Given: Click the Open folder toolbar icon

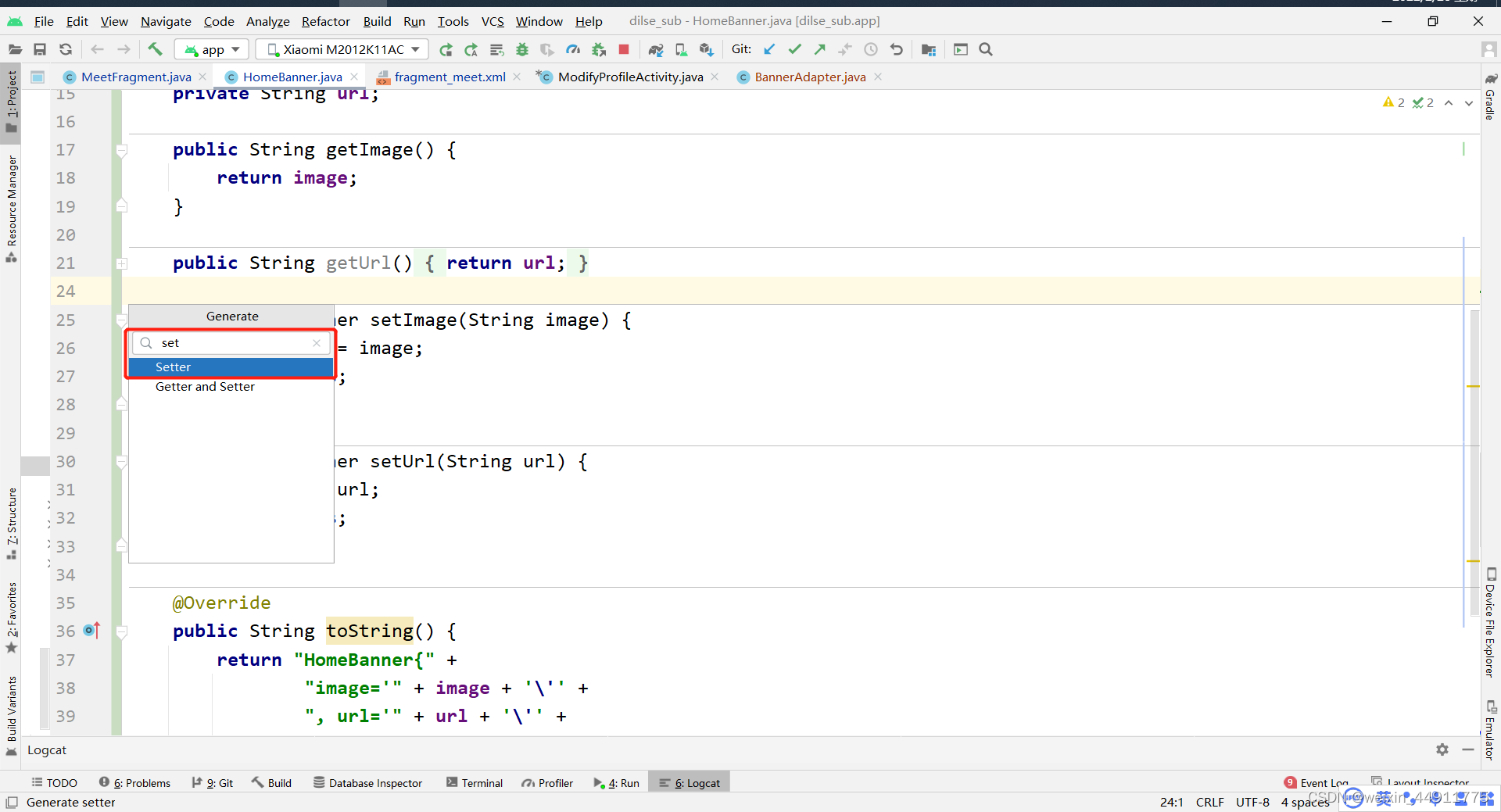Looking at the screenshot, I should click(x=15, y=49).
